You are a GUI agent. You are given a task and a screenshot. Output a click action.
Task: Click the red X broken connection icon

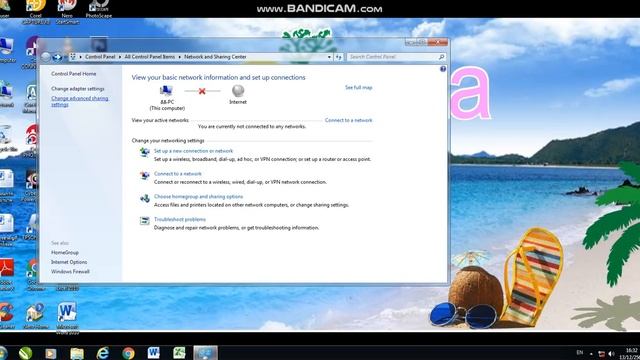[202, 91]
